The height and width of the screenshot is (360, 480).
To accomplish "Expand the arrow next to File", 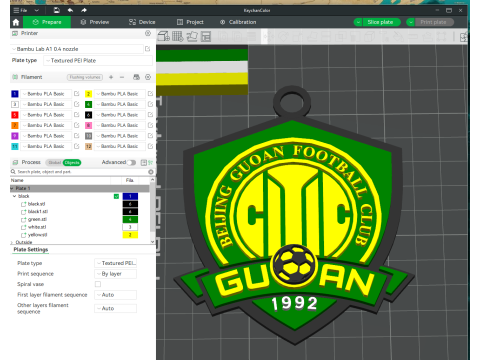I will click(x=37, y=10).
